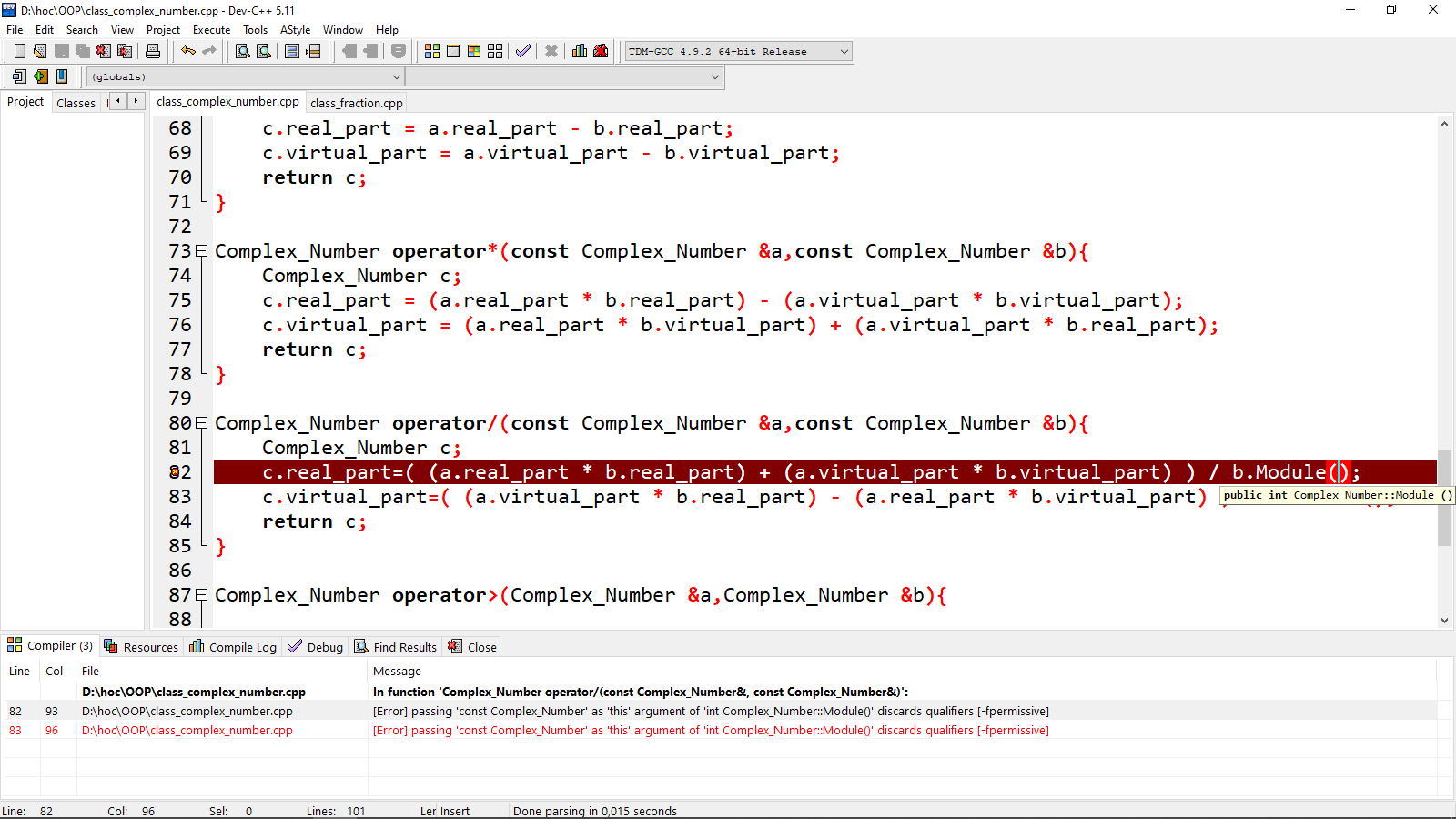Click the New file toolbar icon
The image size is (1456, 819).
[x=20, y=51]
